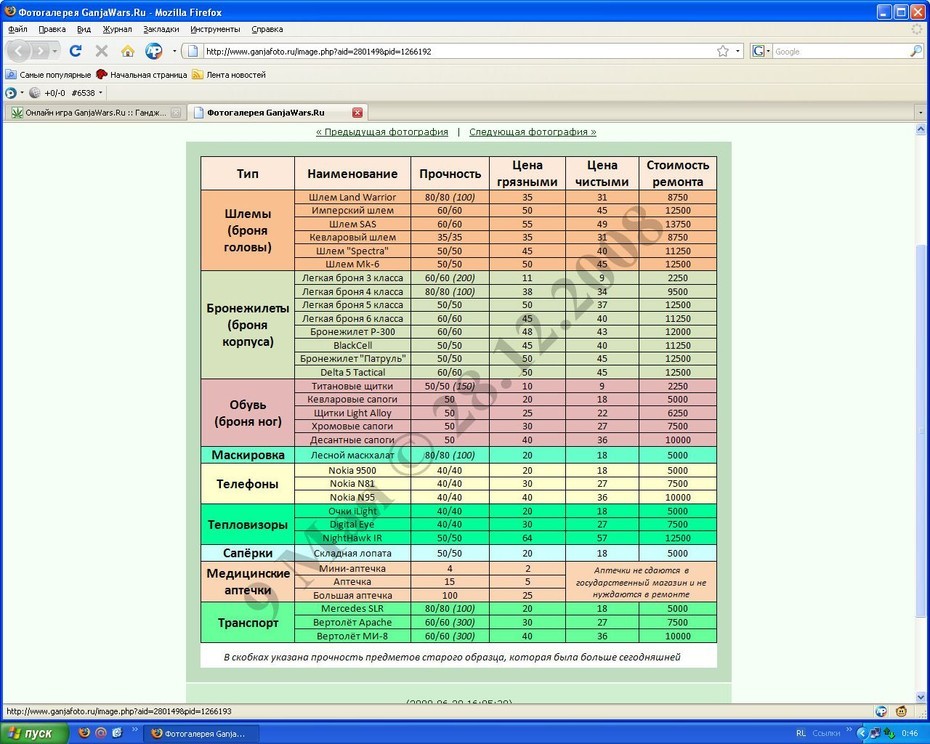
Task: Click the activity throbber icon at menu bar right
Action: 917,28
